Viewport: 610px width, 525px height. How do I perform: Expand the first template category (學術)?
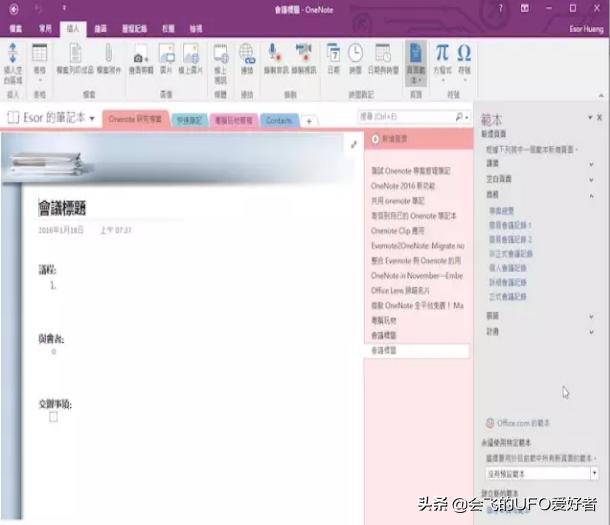[591, 164]
